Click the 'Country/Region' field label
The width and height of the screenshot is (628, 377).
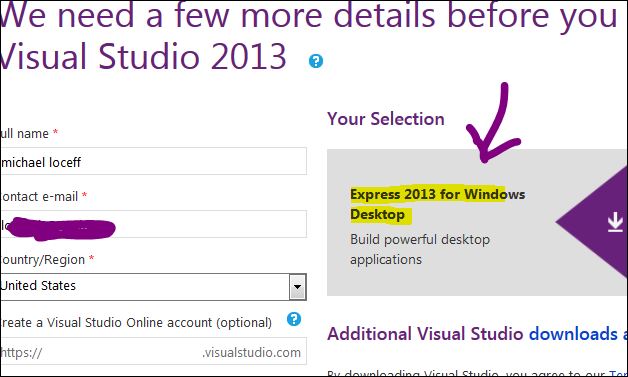point(42,260)
